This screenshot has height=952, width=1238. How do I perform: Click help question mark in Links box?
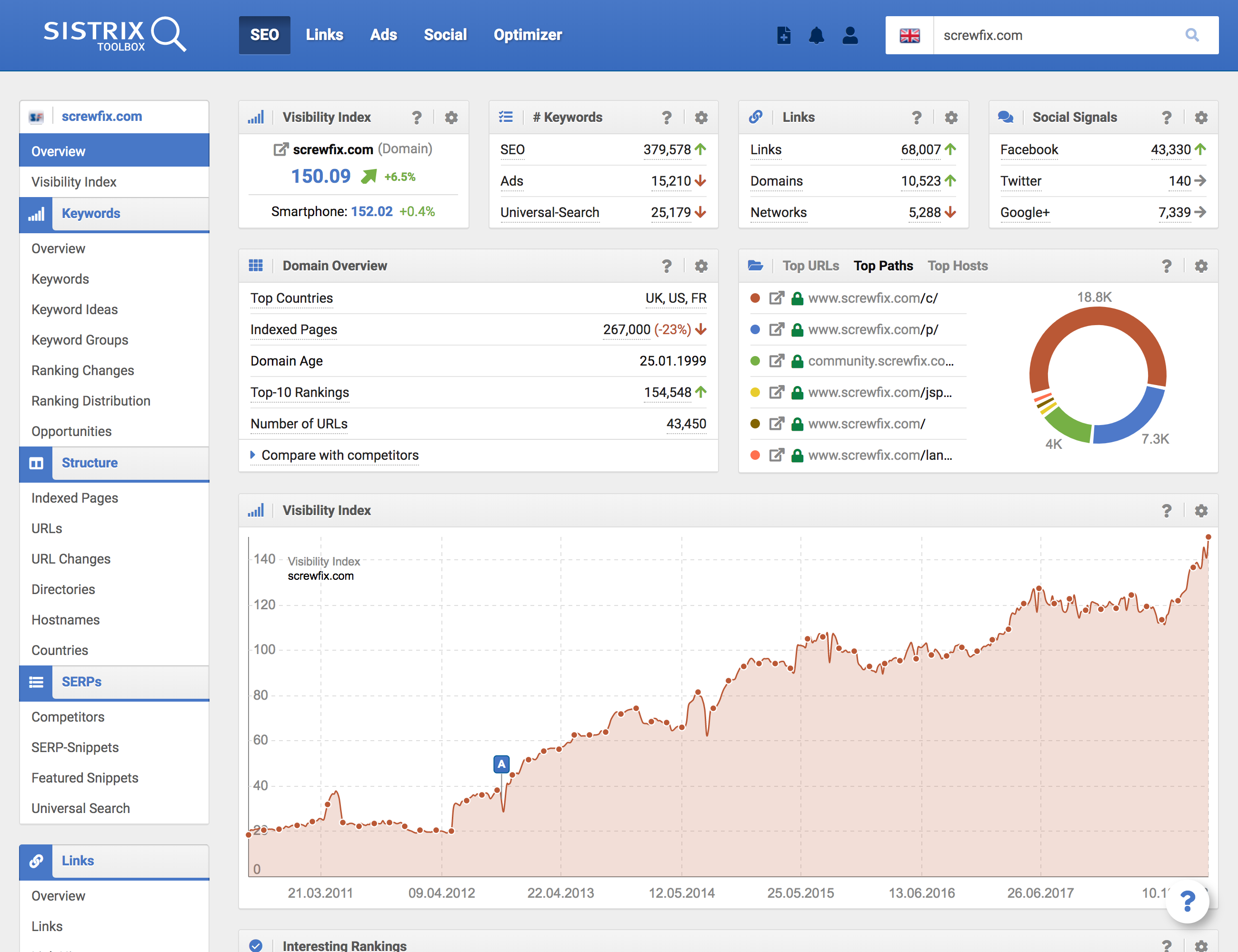point(917,117)
